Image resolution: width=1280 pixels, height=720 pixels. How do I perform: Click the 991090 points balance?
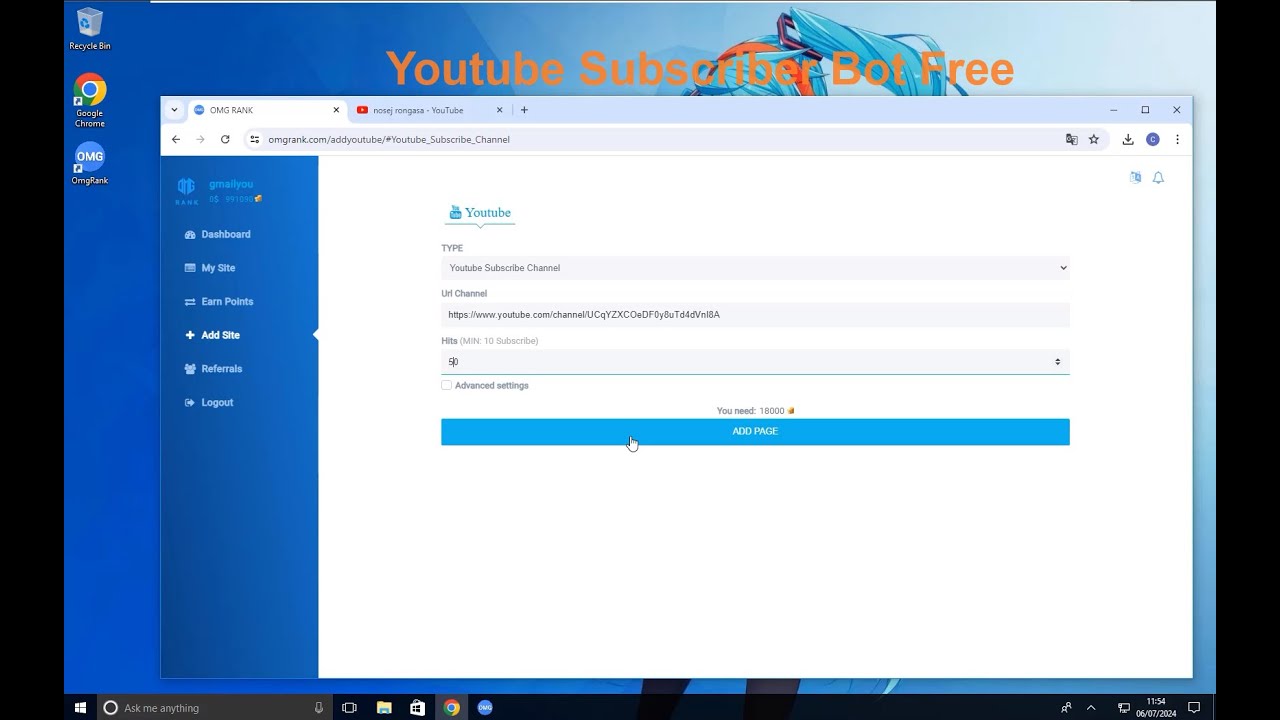tap(238, 199)
